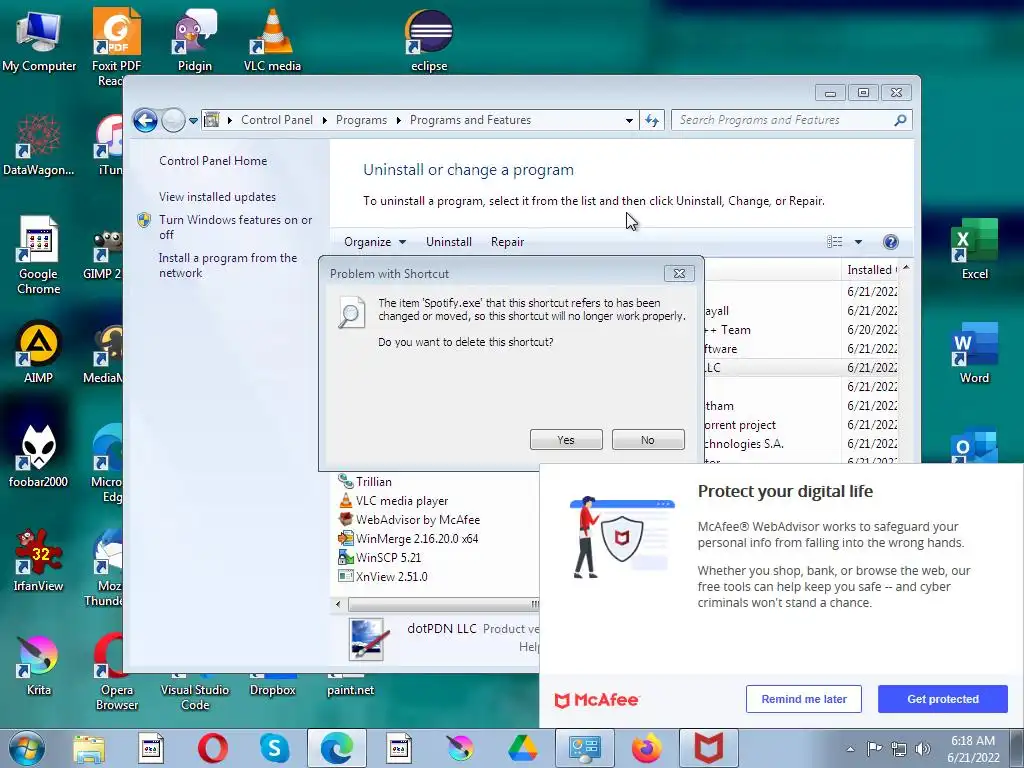Open Google Drive taskbar icon
This screenshot has height=768, width=1024.
[x=522, y=748]
